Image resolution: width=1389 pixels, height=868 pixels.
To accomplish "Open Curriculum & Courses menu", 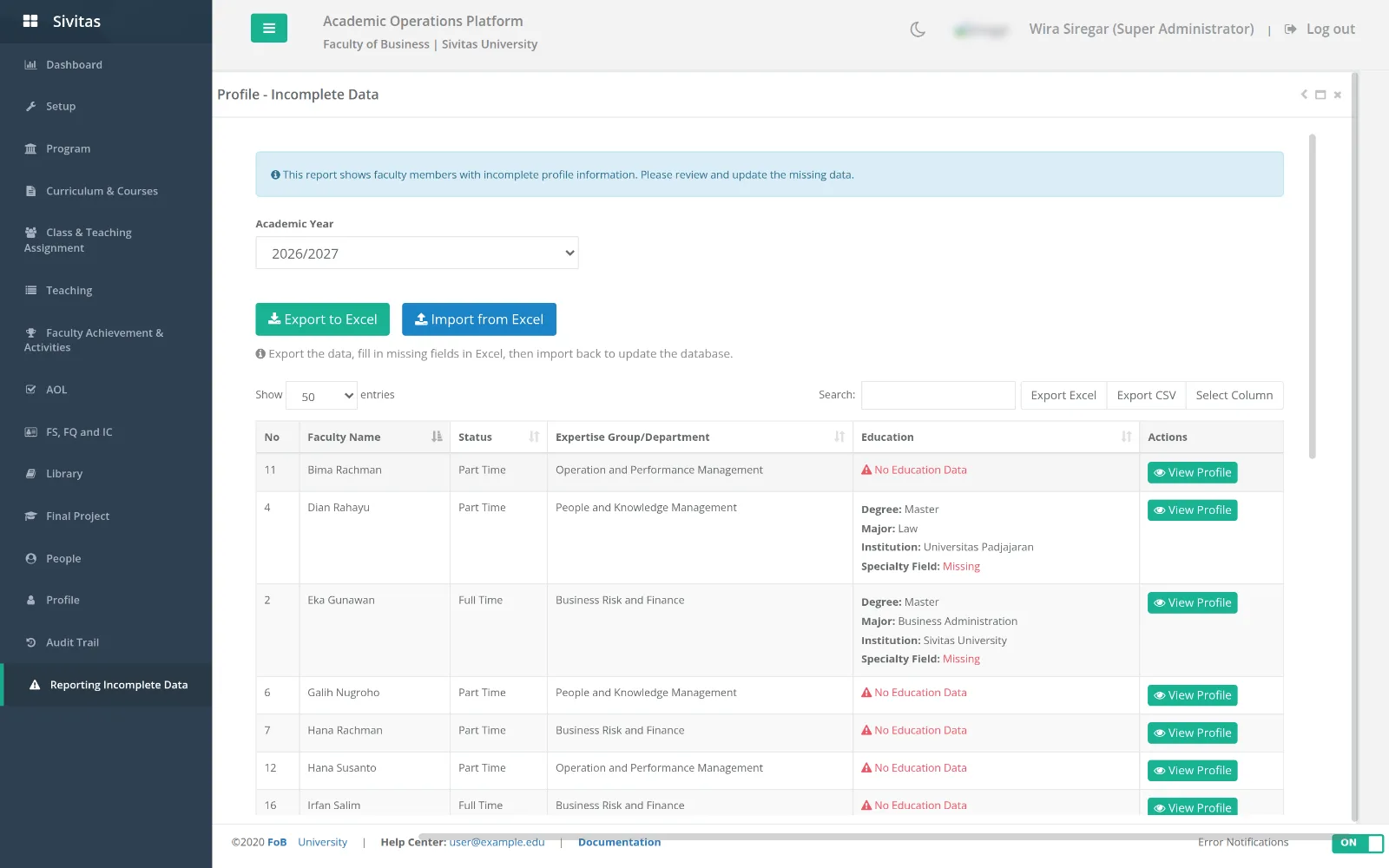I will (x=106, y=191).
